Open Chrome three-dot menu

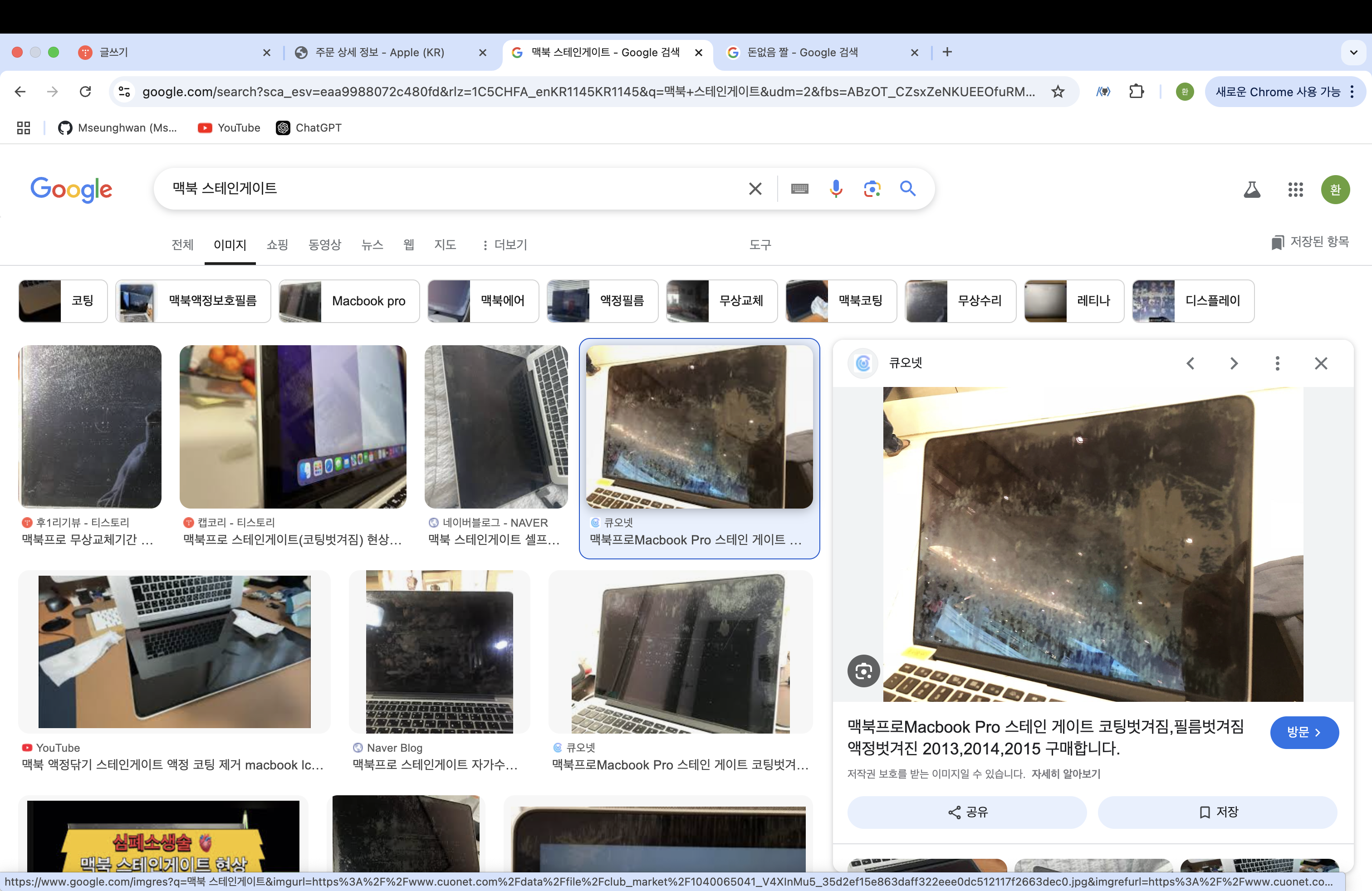point(1352,92)
